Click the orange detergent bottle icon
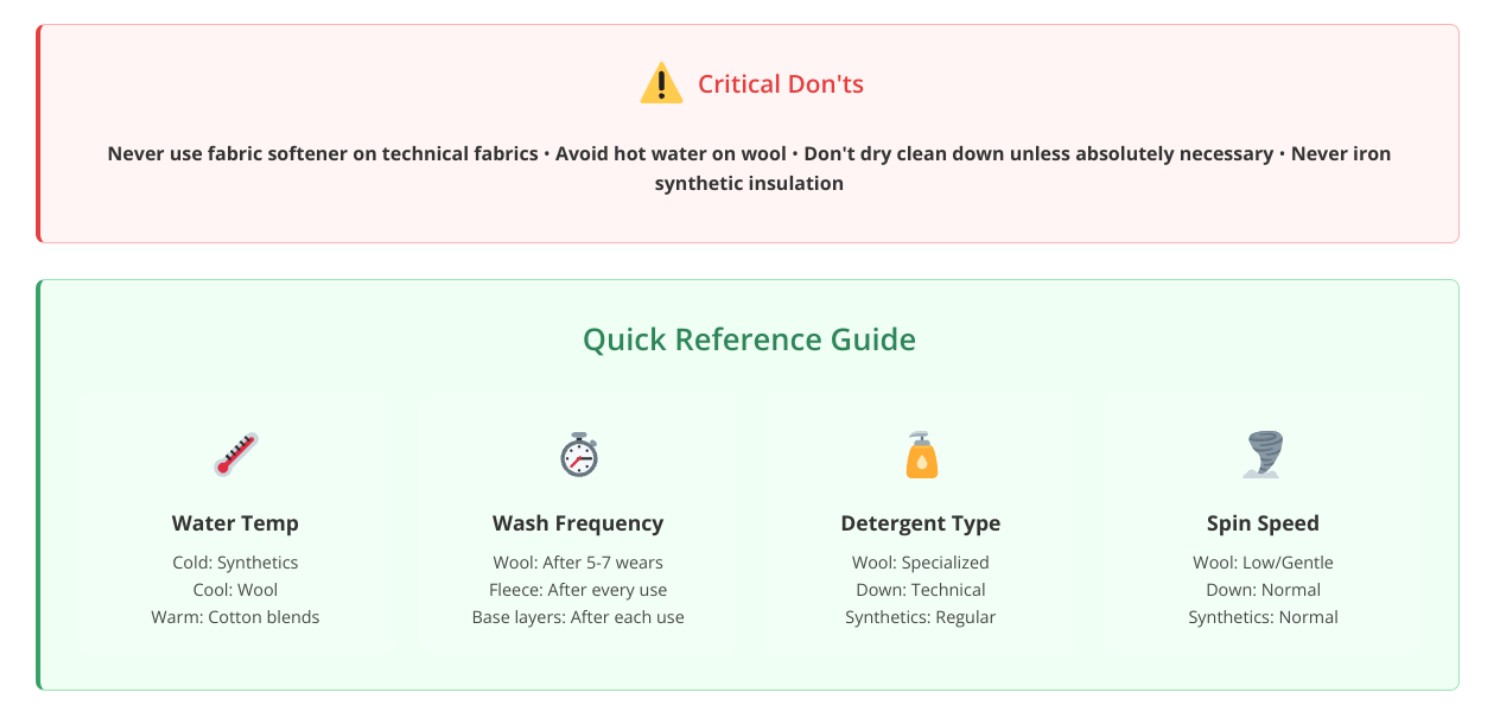 click(921, 455)
